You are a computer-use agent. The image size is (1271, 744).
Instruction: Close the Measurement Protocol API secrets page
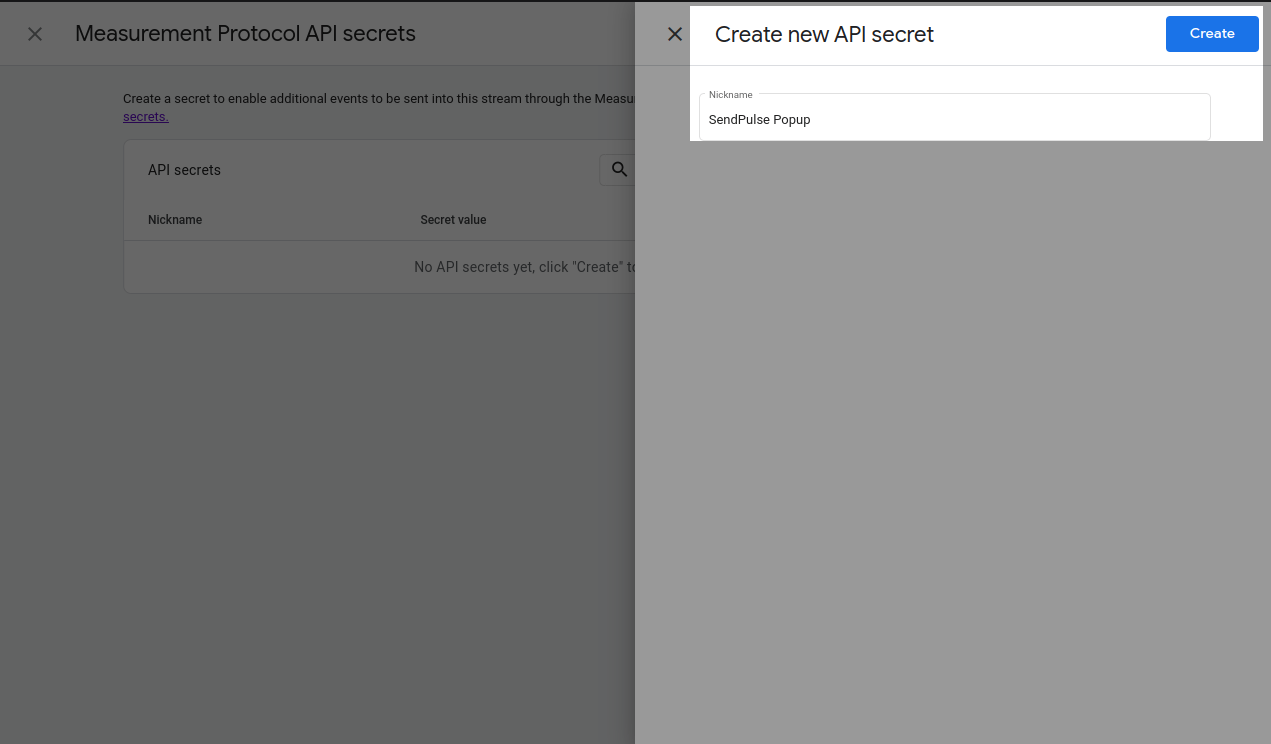click(x=35, y=34)
